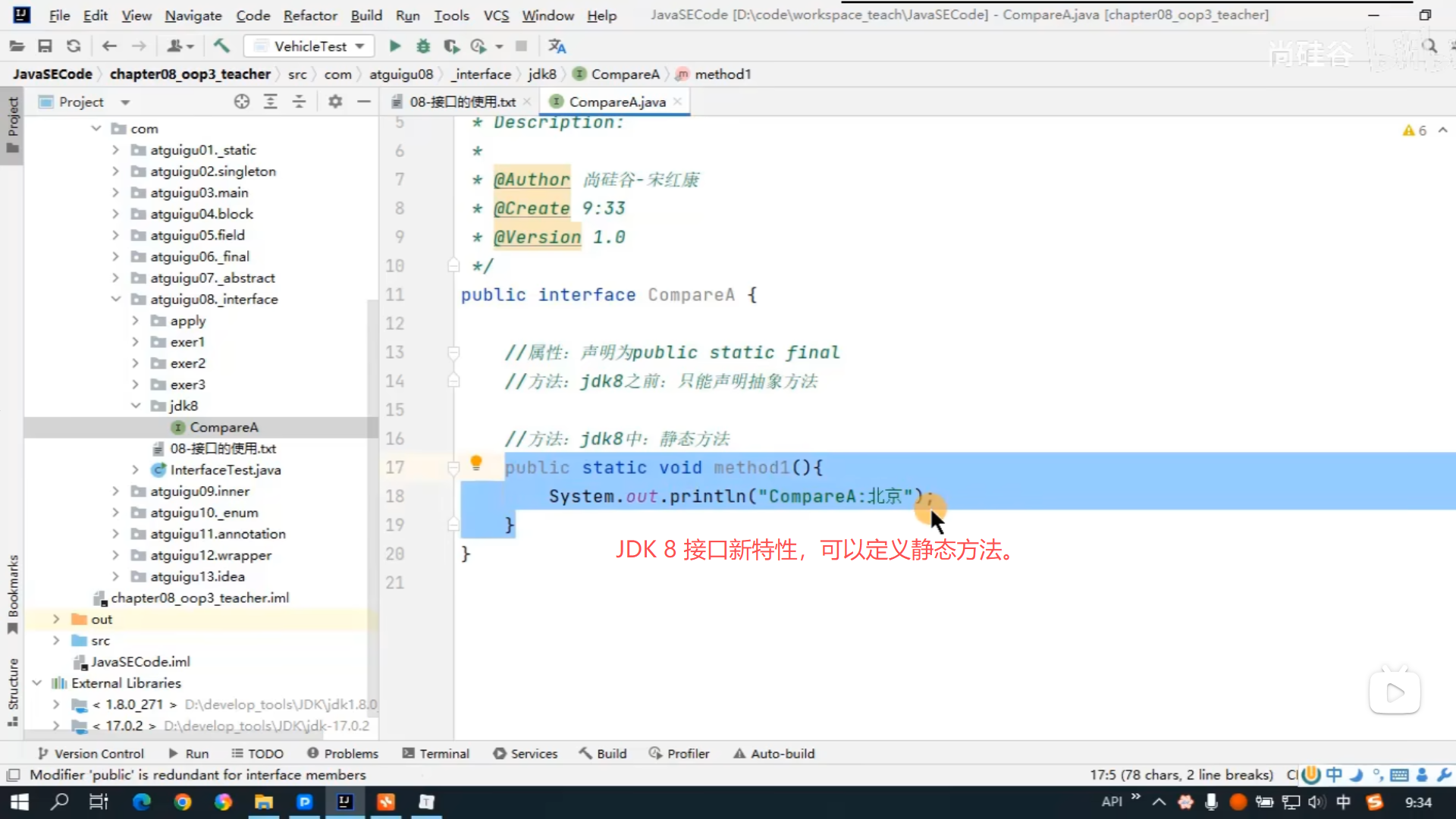Screen dimensions: 1456x819
Task: Click the yellow intention lightbulb icon
Action: (x=476, y=463)
